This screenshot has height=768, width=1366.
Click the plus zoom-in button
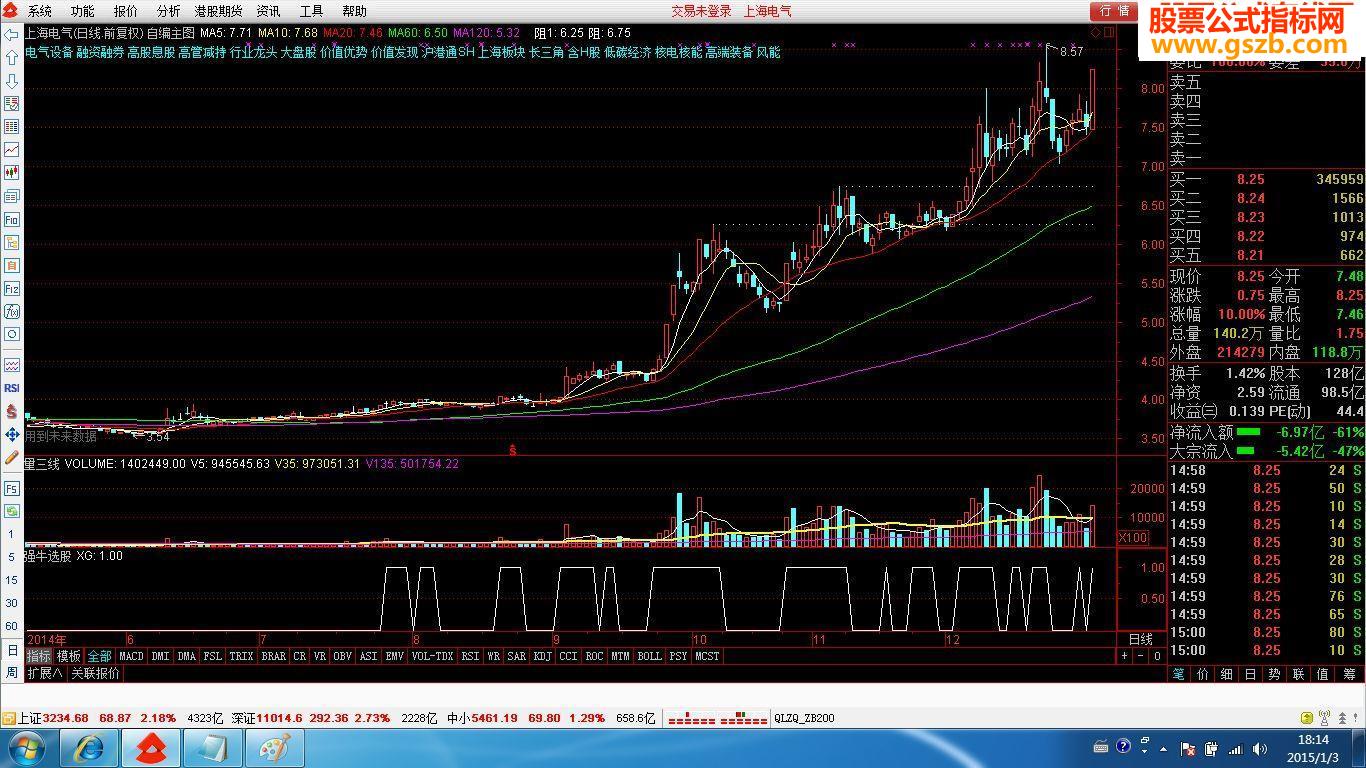(x=1124, y=656)
